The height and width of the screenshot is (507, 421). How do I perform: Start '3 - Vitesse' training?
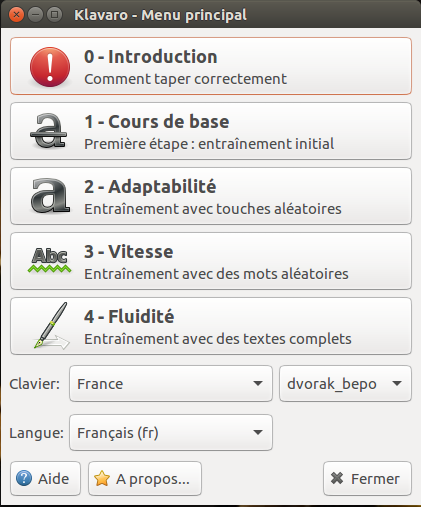click(x=211, y=261)
